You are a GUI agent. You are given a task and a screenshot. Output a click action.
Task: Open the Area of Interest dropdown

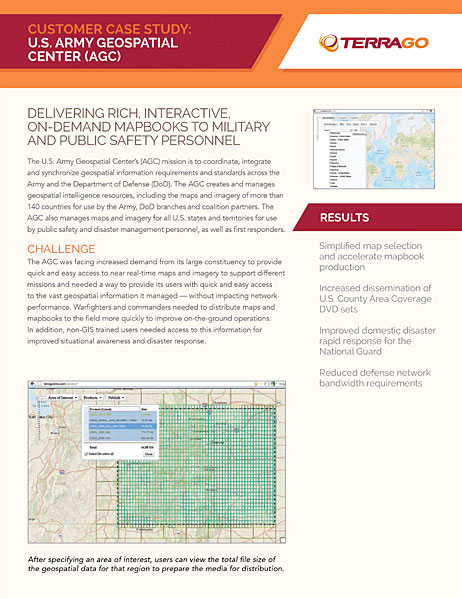(63, 397)
